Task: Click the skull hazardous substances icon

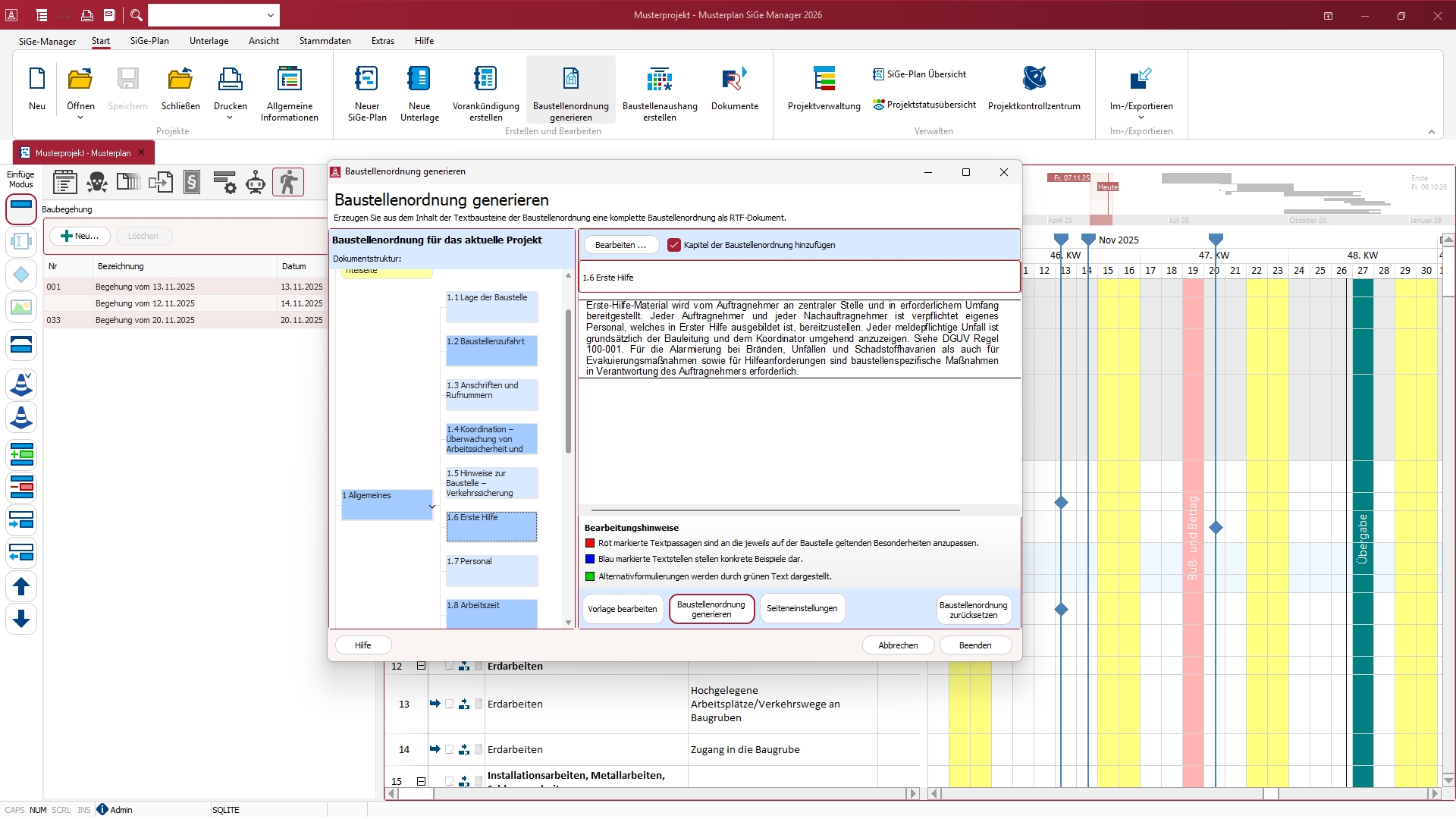Action: pyautogui.click(x=97, y=182)
